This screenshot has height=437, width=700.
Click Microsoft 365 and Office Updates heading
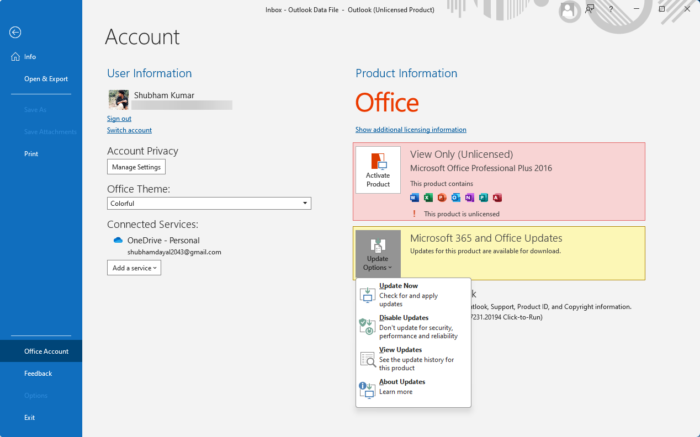(486, 238)
